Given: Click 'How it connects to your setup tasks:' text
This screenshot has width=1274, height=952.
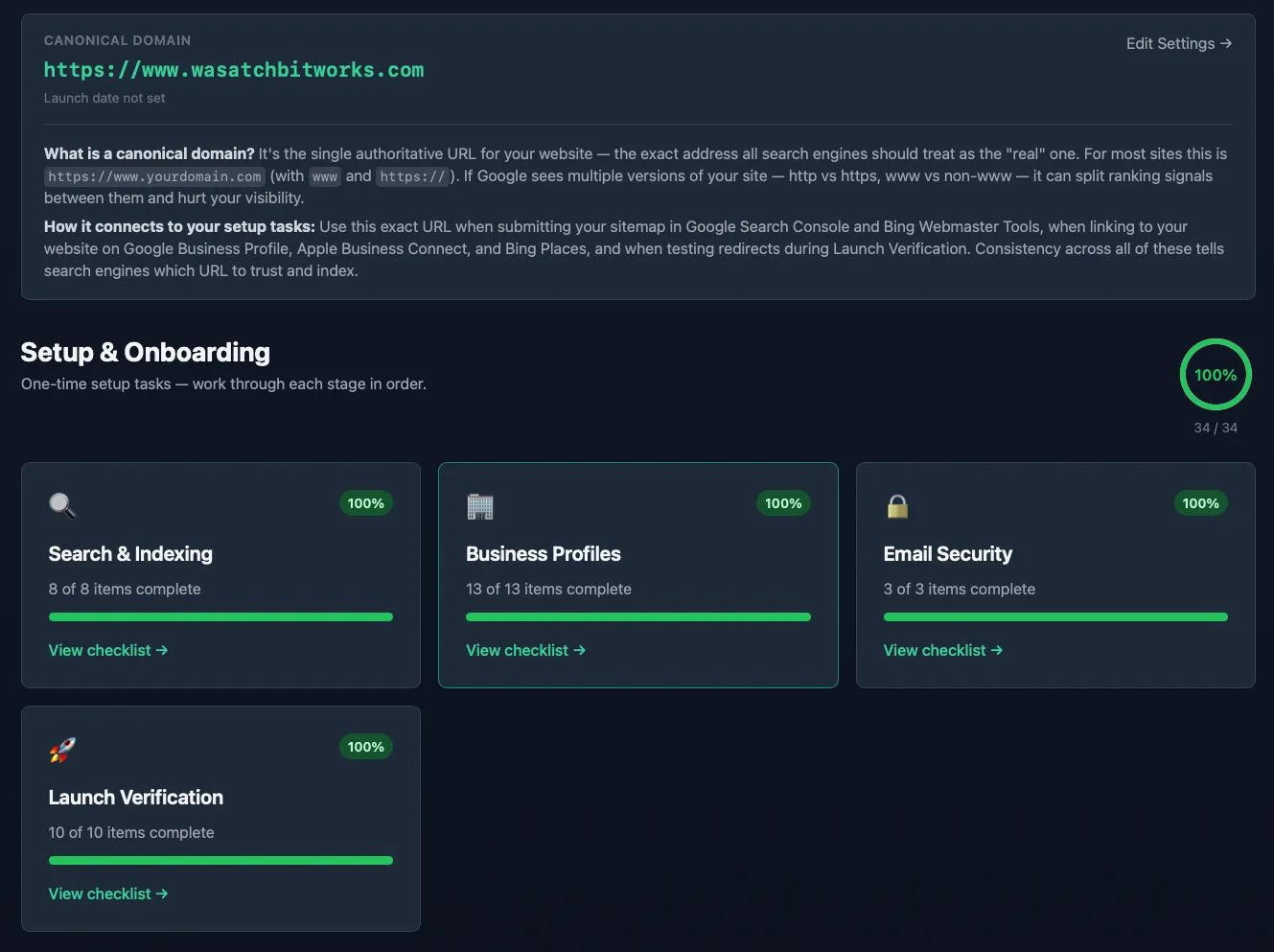Looking at the screenshot, I should (179, 226).
